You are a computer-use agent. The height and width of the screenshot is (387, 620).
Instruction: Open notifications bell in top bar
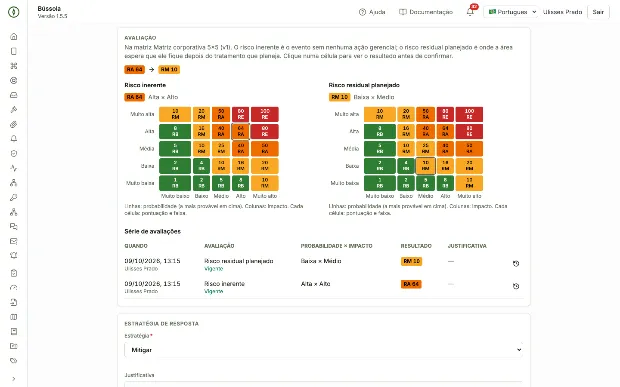click(x=470, y=12)
